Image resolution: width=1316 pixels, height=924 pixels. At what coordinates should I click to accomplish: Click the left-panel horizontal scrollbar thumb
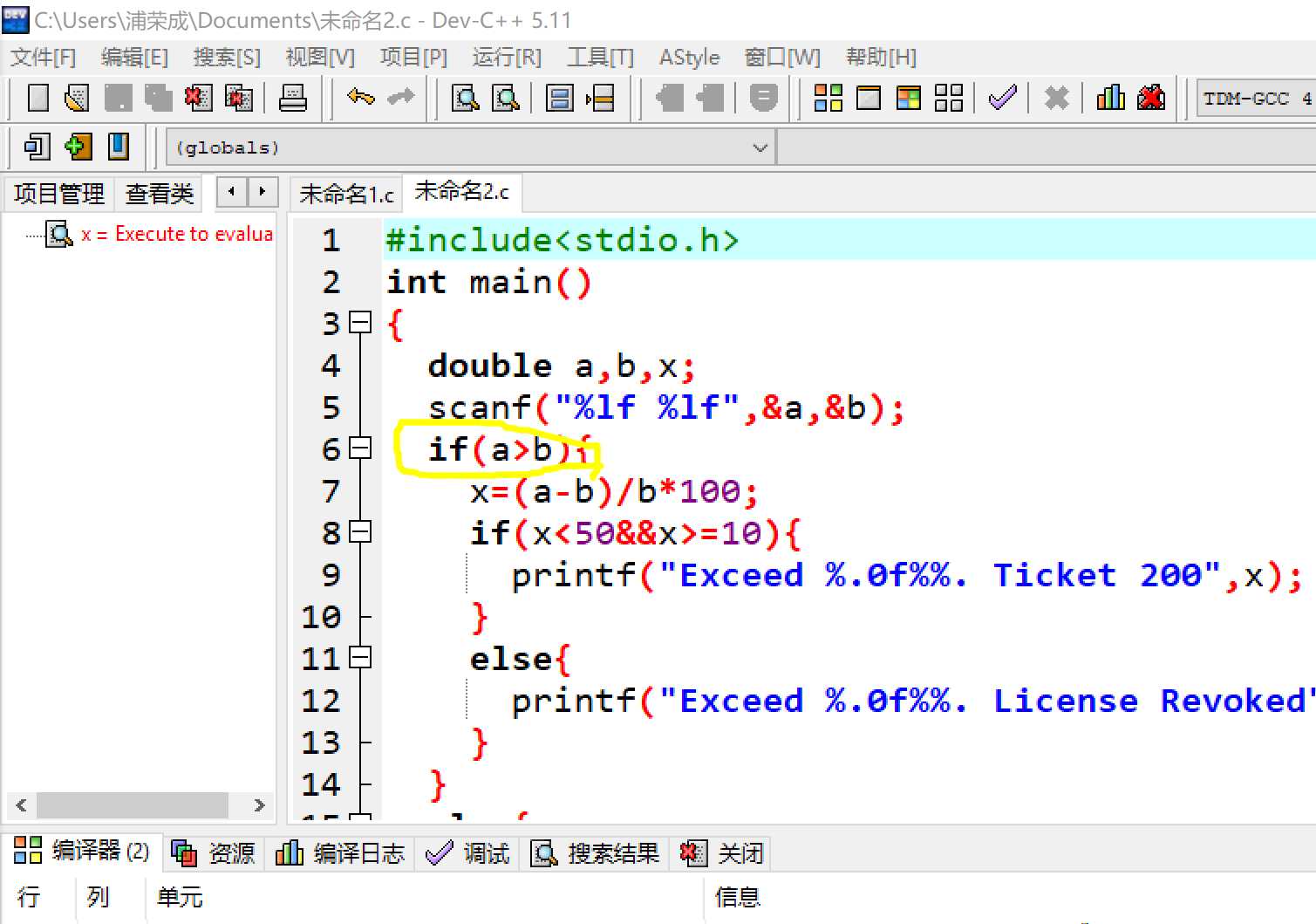pyautogui.click(x=133, y=805)
